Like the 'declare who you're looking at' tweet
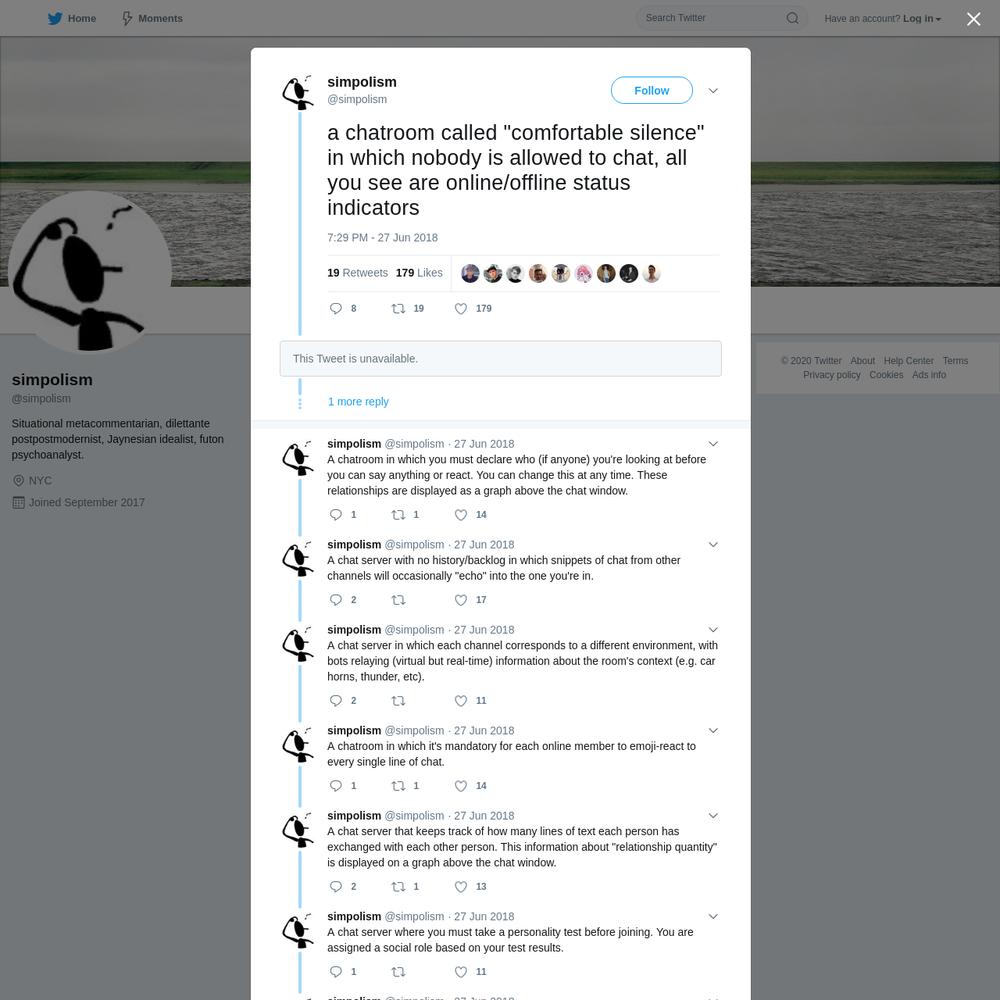 (460, 515)
